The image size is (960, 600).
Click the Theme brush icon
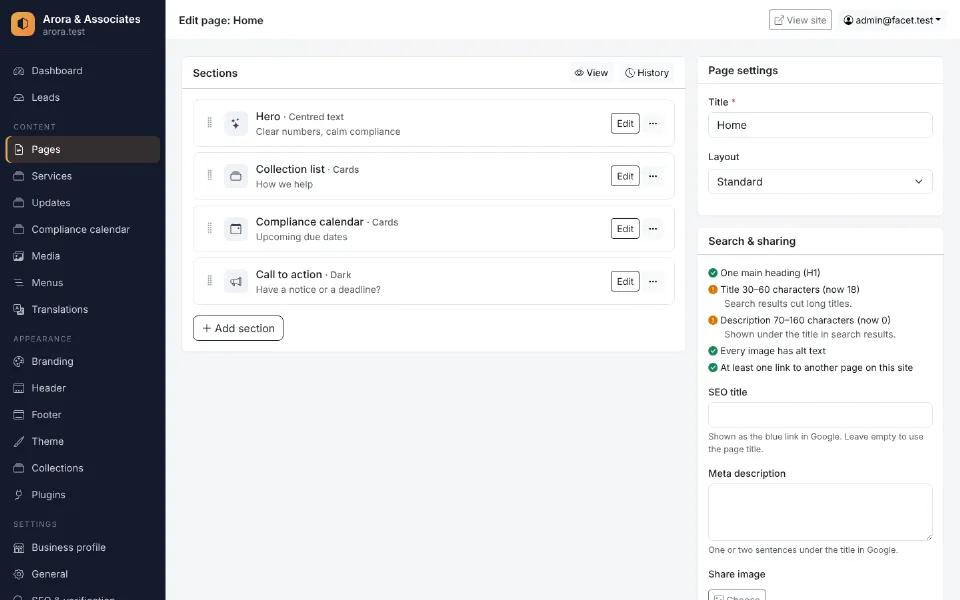click(x=19, y=441)
